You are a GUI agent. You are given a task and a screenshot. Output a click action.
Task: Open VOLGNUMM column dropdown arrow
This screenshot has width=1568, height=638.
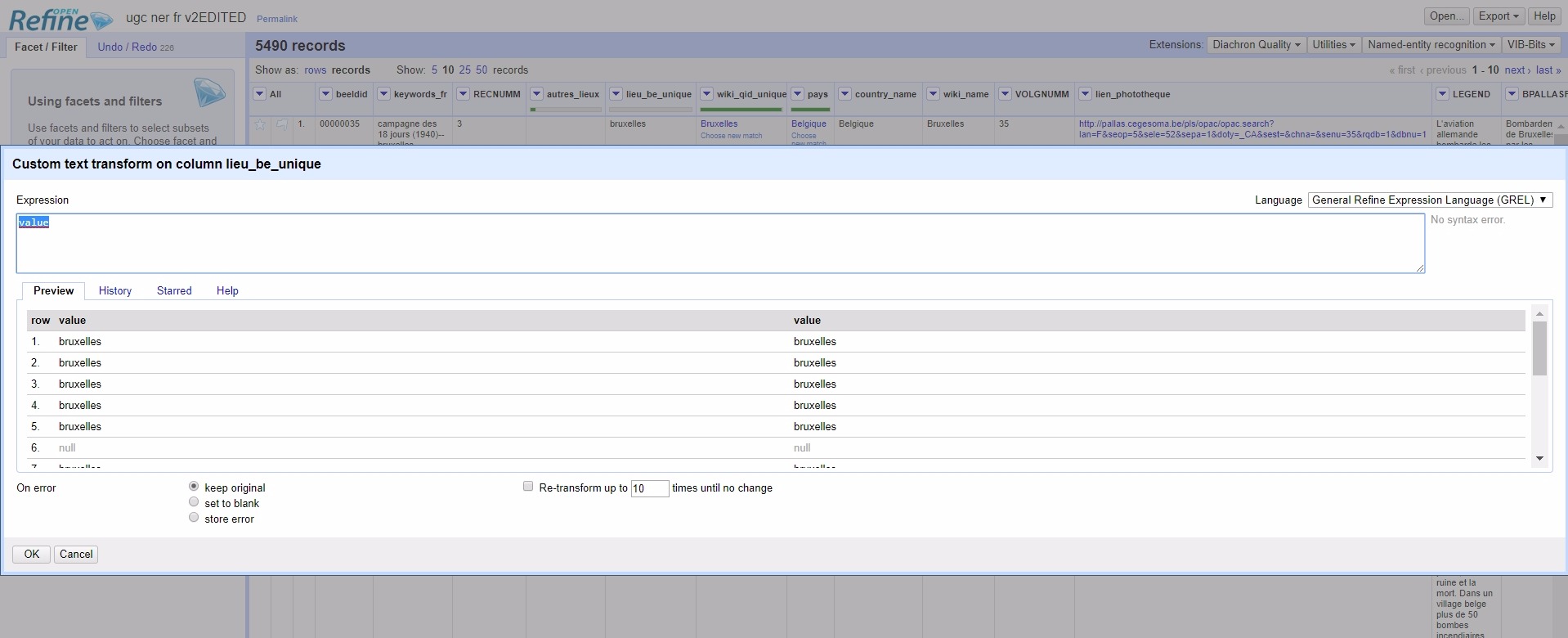(x=1005, y=94)
